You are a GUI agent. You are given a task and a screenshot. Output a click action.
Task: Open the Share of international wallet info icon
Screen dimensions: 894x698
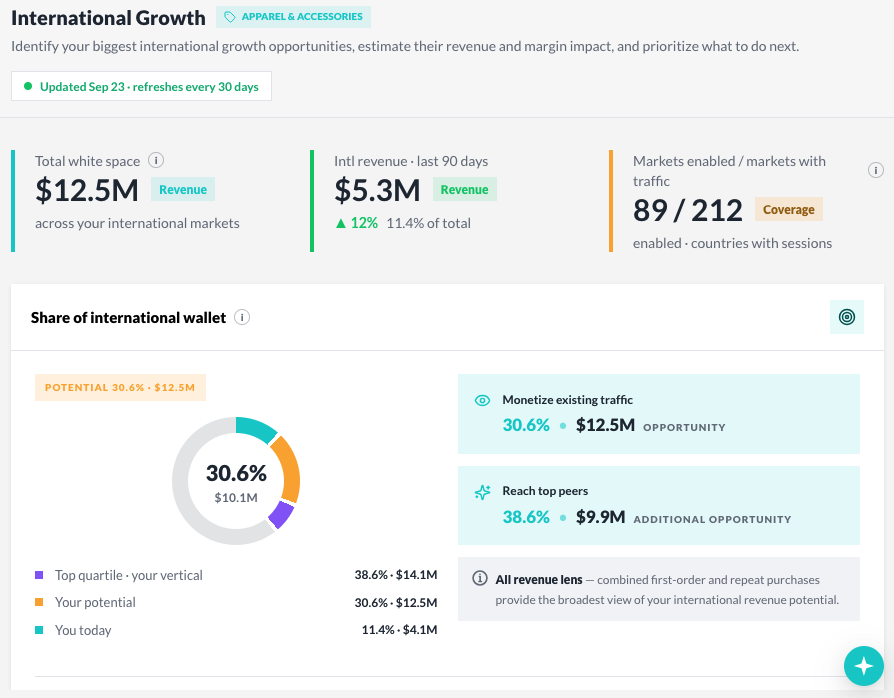pos(242,317)
